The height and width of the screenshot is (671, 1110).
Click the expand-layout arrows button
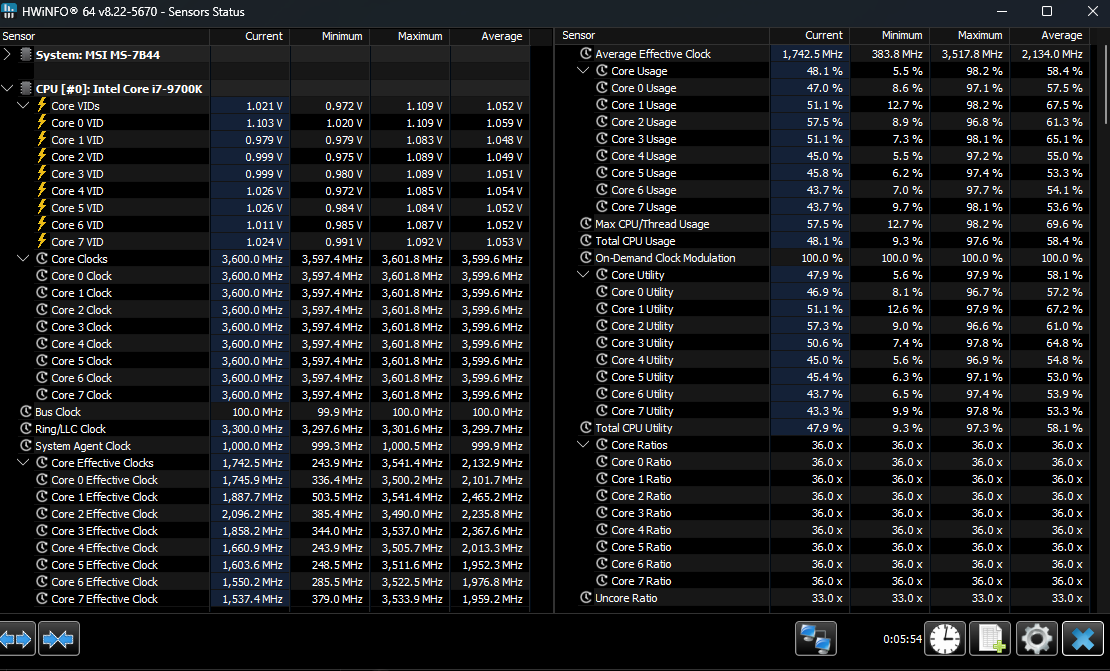click(17, 639)
